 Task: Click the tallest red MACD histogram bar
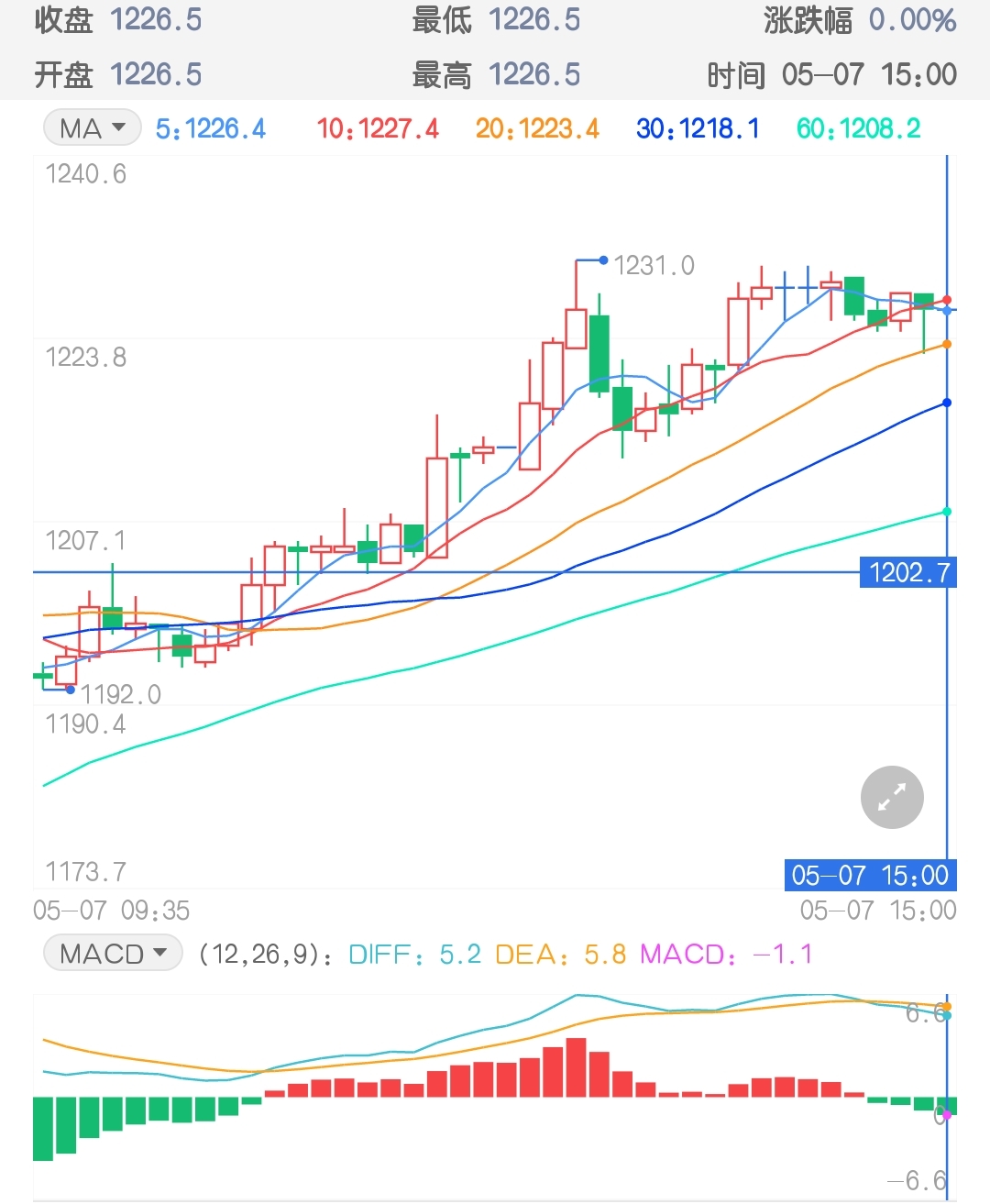pos(576,1067)
